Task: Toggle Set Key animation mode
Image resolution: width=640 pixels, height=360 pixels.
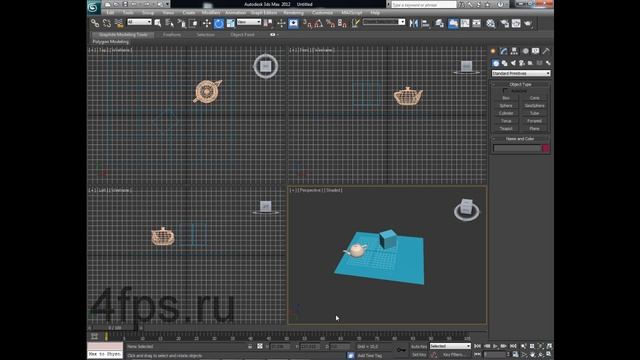Action: (x=419, y=355)
